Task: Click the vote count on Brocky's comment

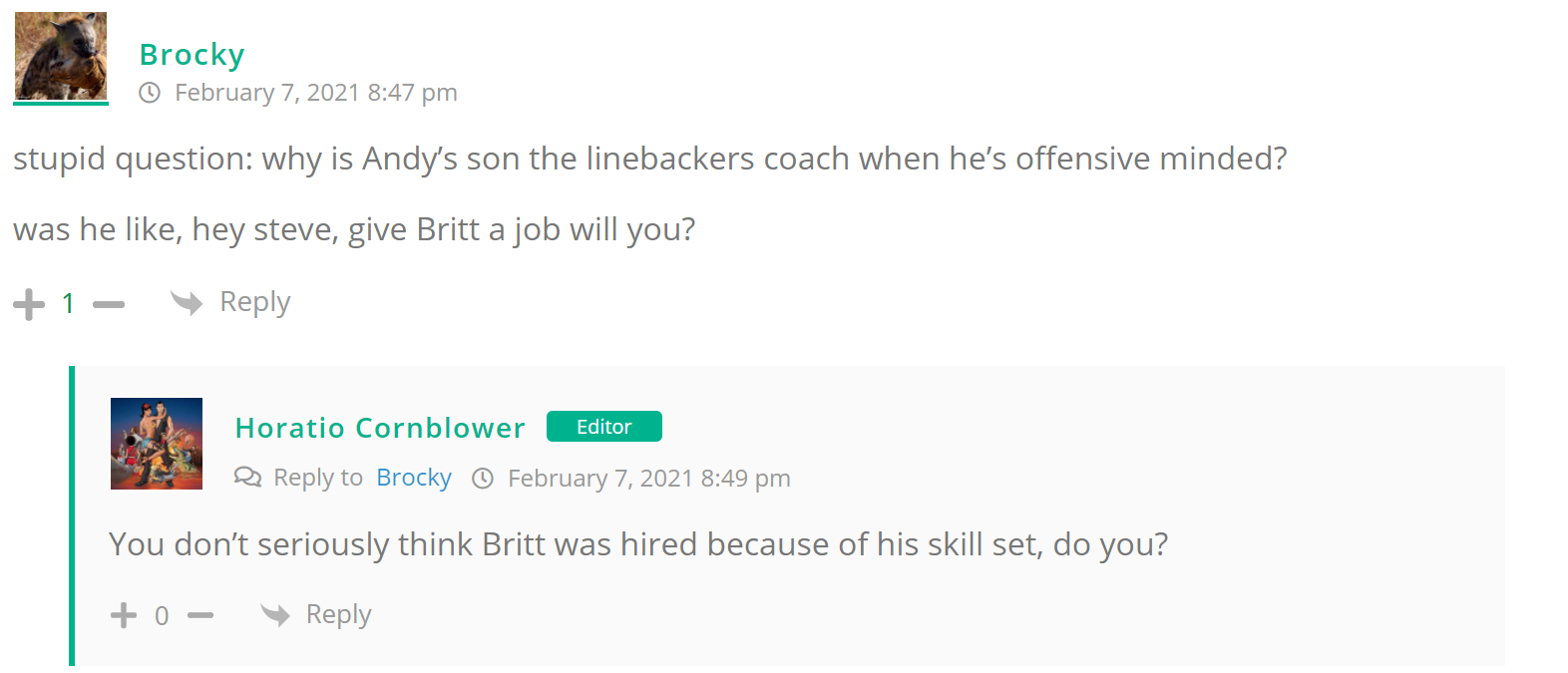Action: click(68, 304)
